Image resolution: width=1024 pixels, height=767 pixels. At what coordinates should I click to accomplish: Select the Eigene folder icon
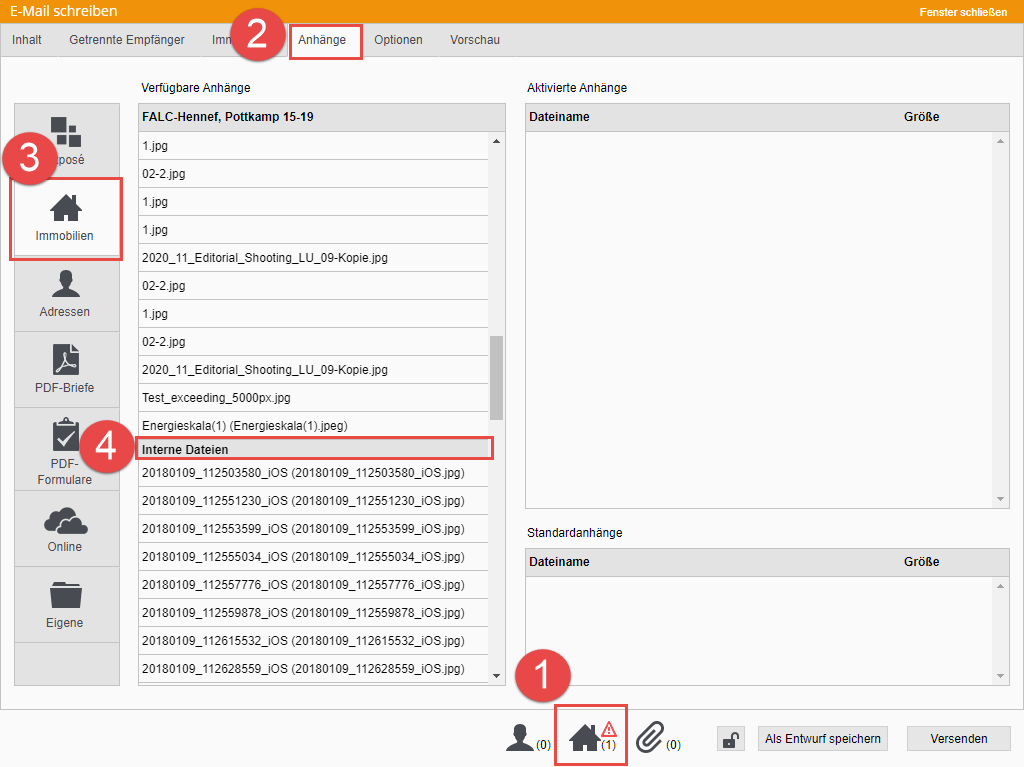pos(66,605)
